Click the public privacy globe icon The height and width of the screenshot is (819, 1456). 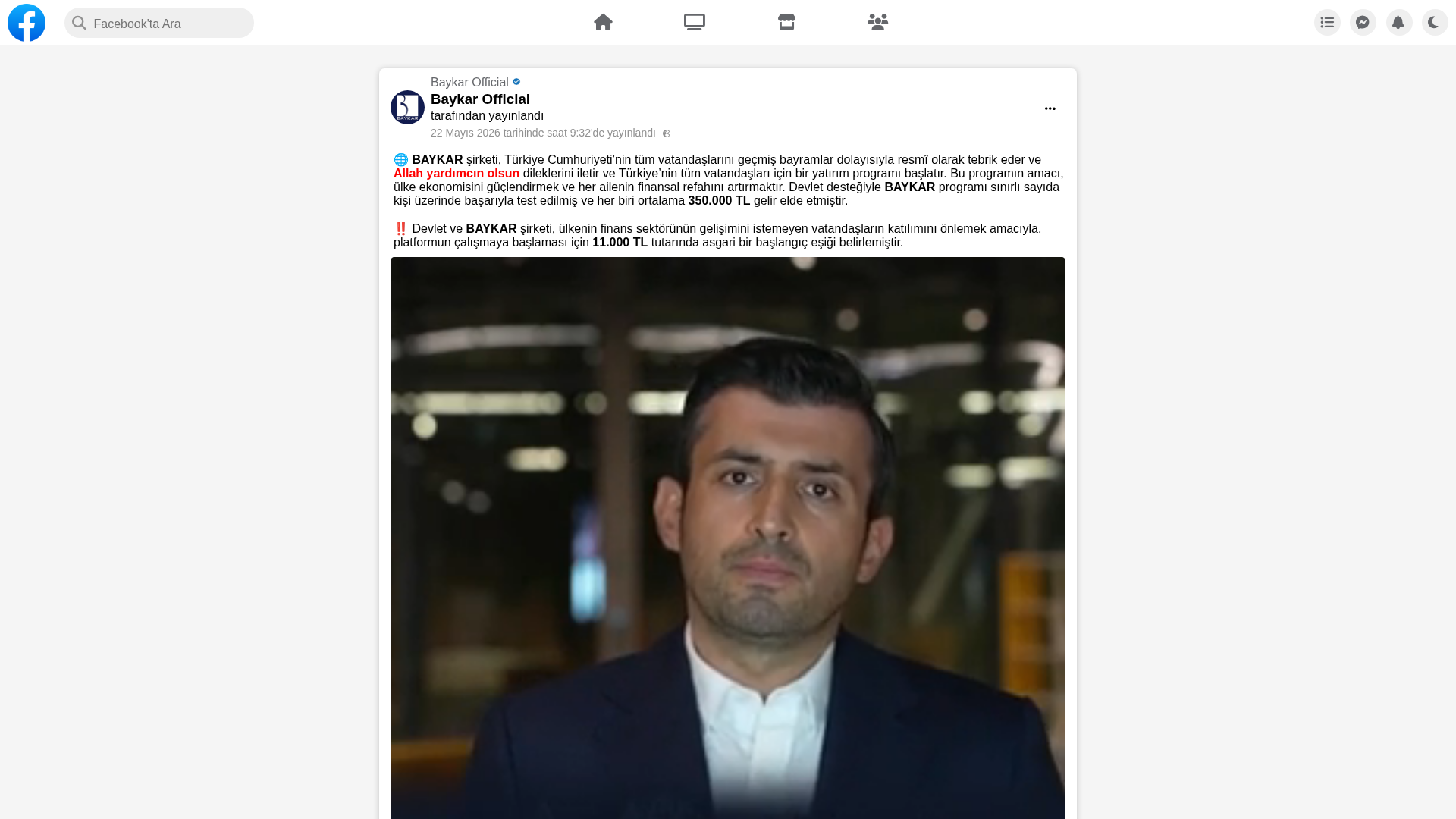[x=667, y=133]
